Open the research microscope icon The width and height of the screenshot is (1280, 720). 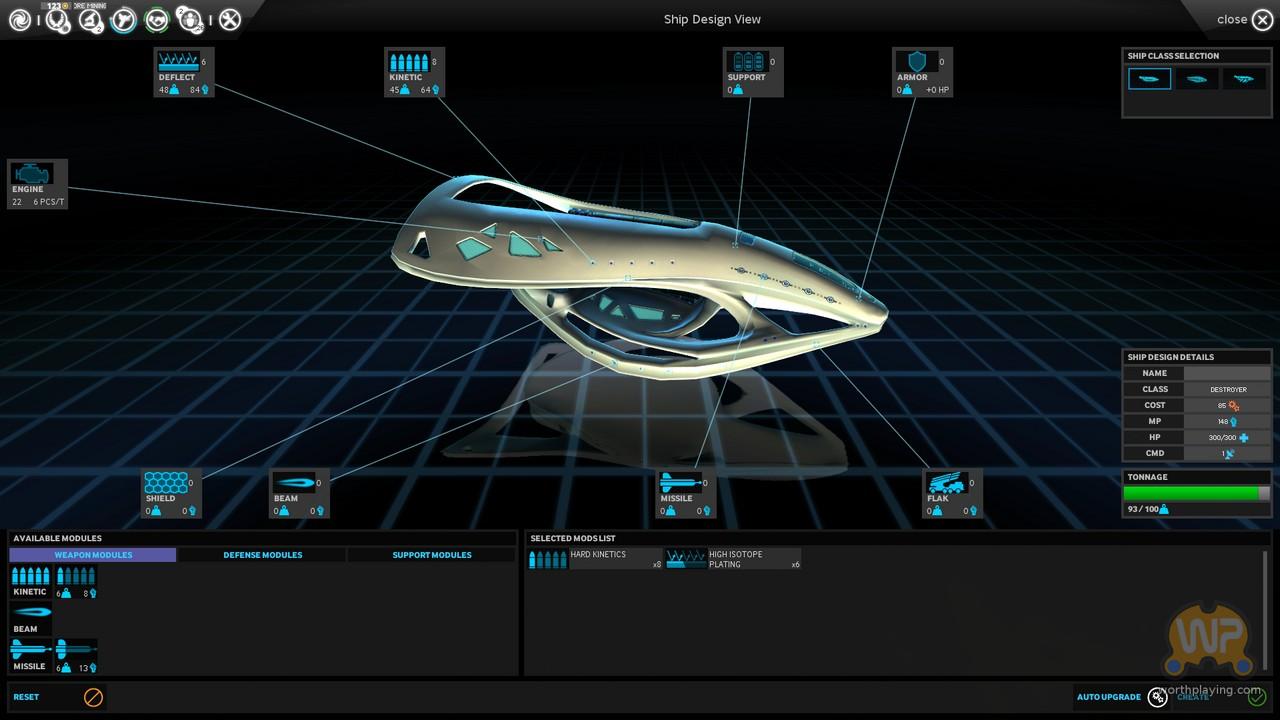(x=90, y=20)
